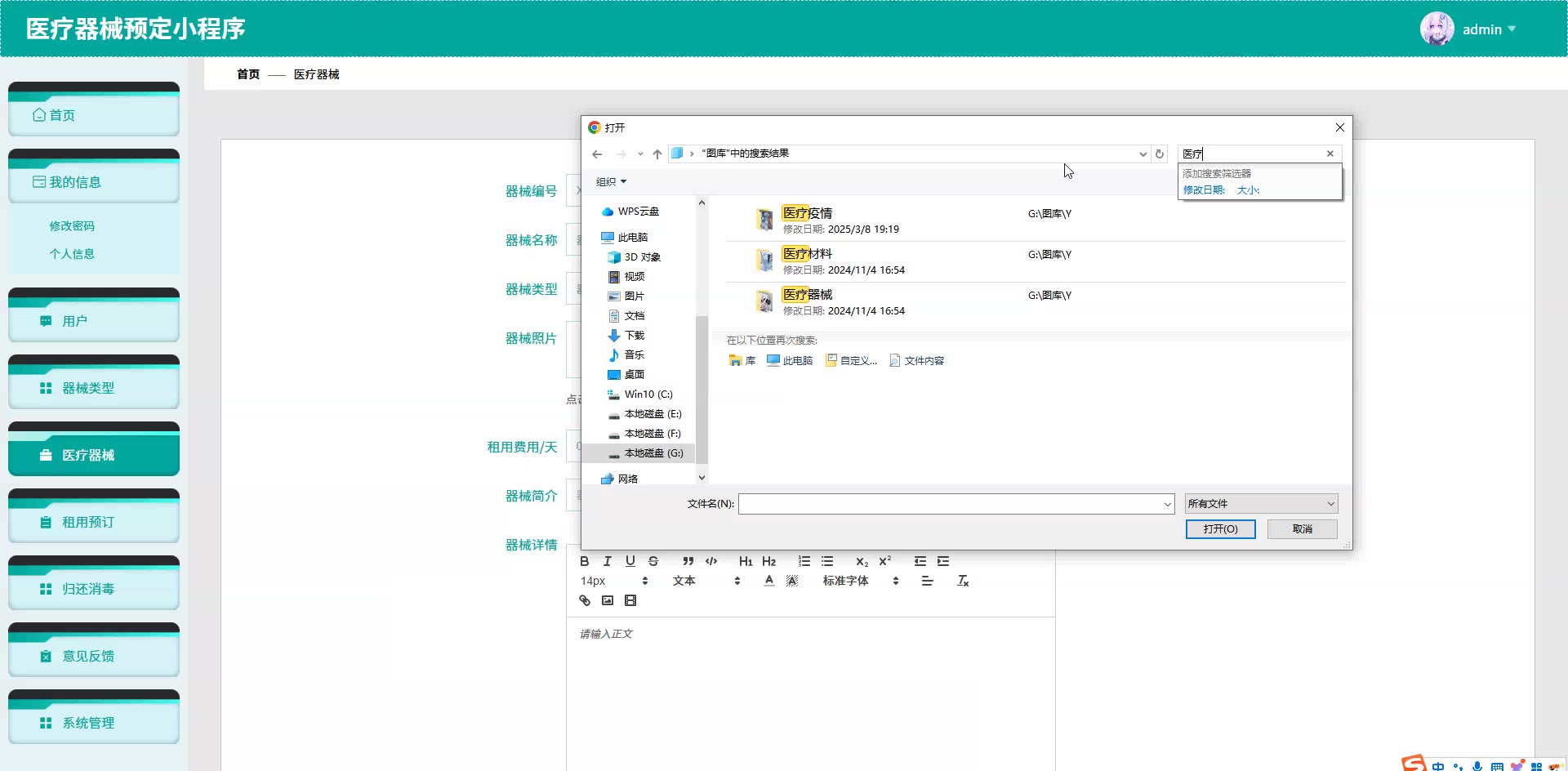Go back using dialog's back arrow
1568x771 pixels.
[x=597, y=154]
